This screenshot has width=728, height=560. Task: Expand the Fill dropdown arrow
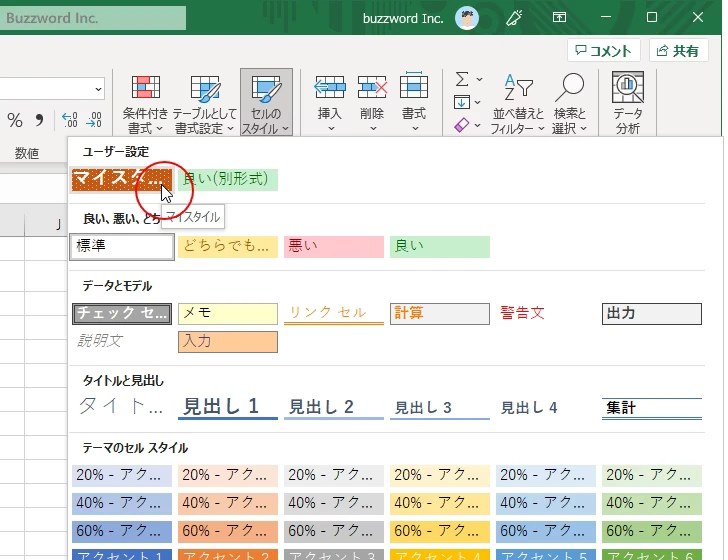coord(478,102)
